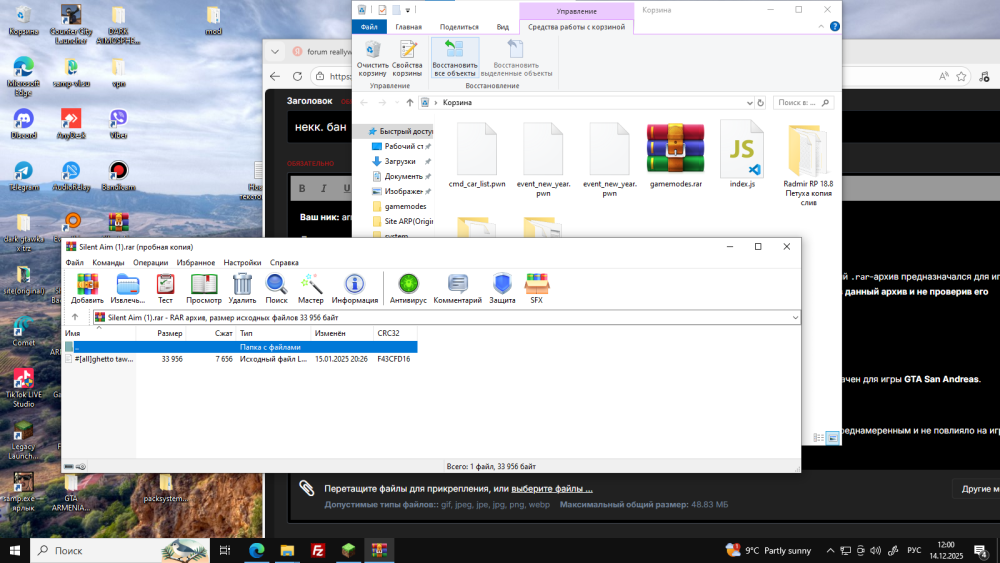The image size is (1000, 563).
Task: Select index.js file in Recycle Bin
Action: click(742, 154)
